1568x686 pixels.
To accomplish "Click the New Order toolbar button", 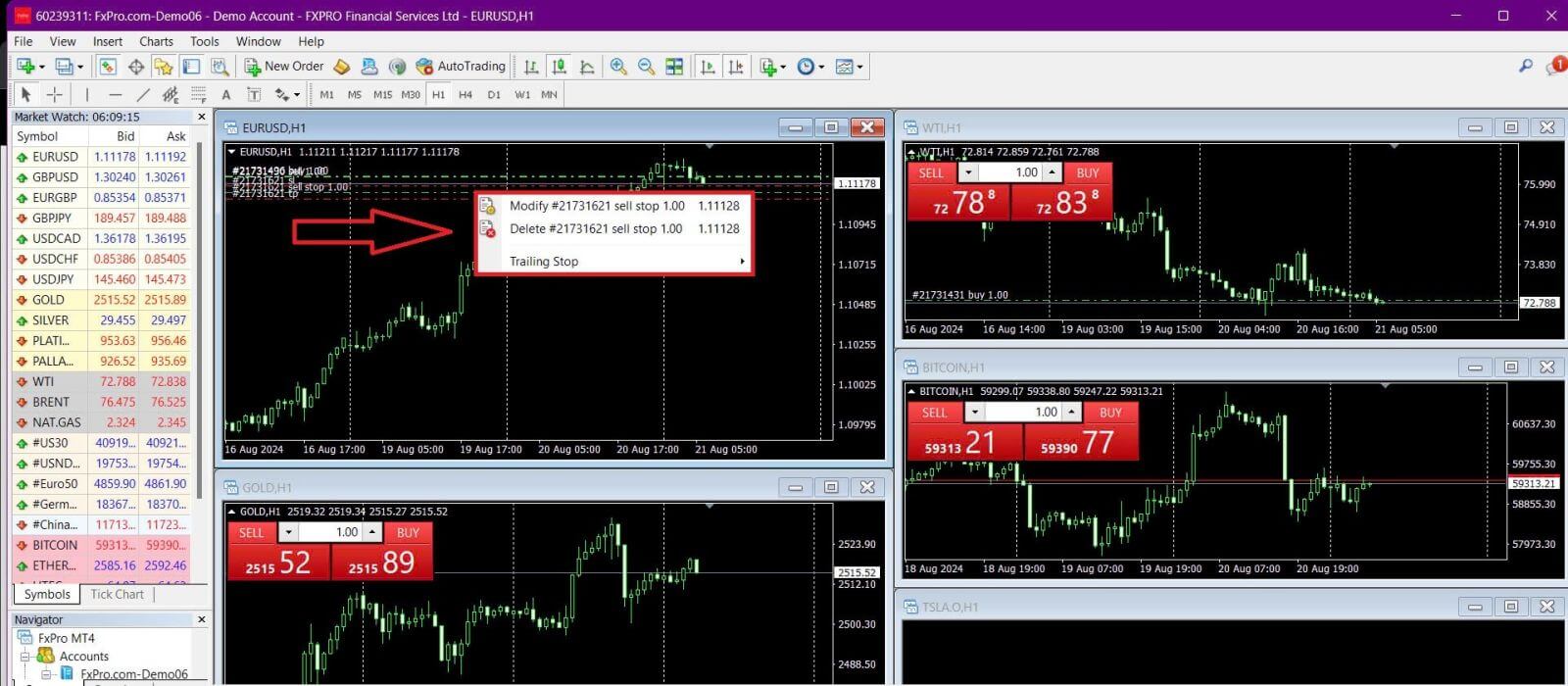I will pos(283,67).
